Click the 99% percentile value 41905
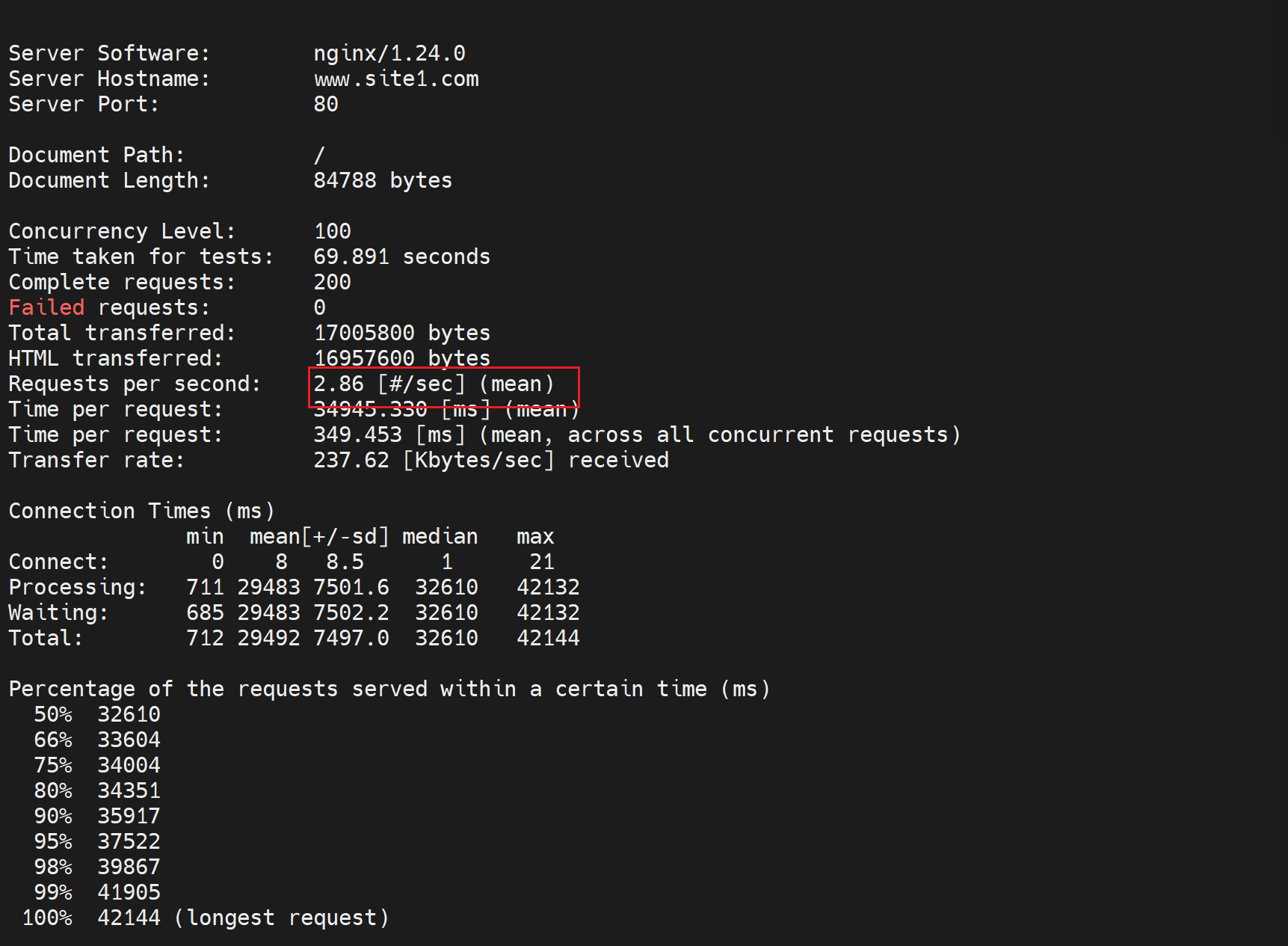The height and width of the screenshot is (946, 1288). tap(129, 893)
